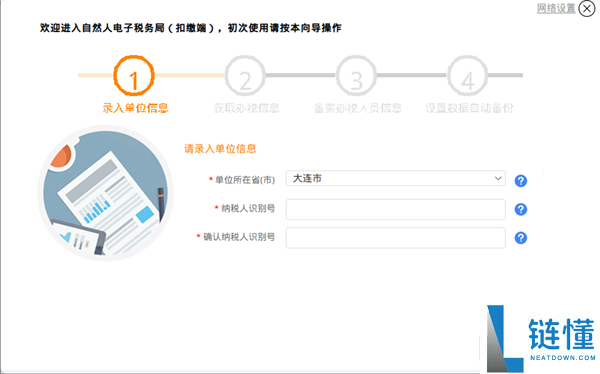
Task: Show help for 确认纳税人识别号
Action: pyautogui.click(x=520, y=238)
